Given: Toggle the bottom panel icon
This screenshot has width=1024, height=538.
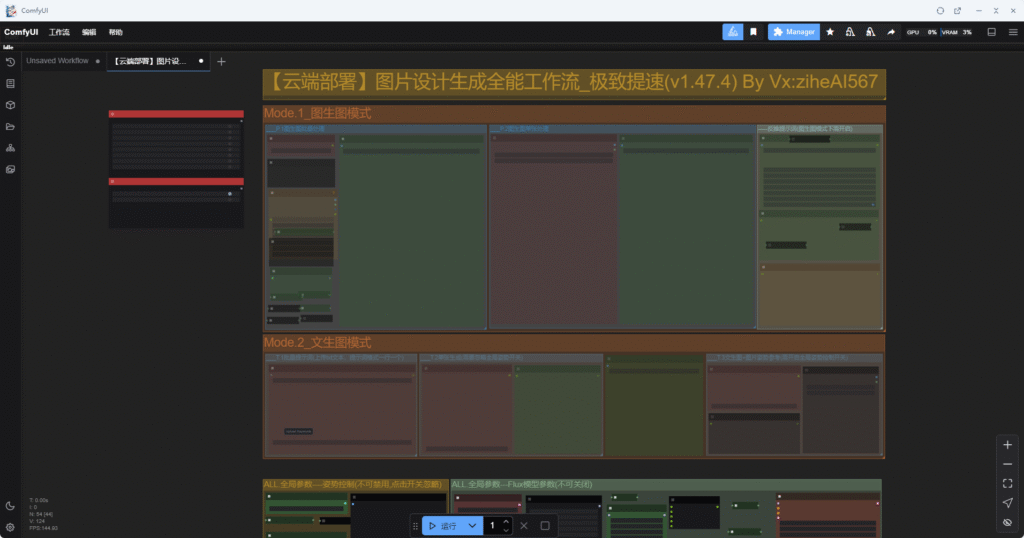Looking at the screenshot, I should [x=991, y=32].
